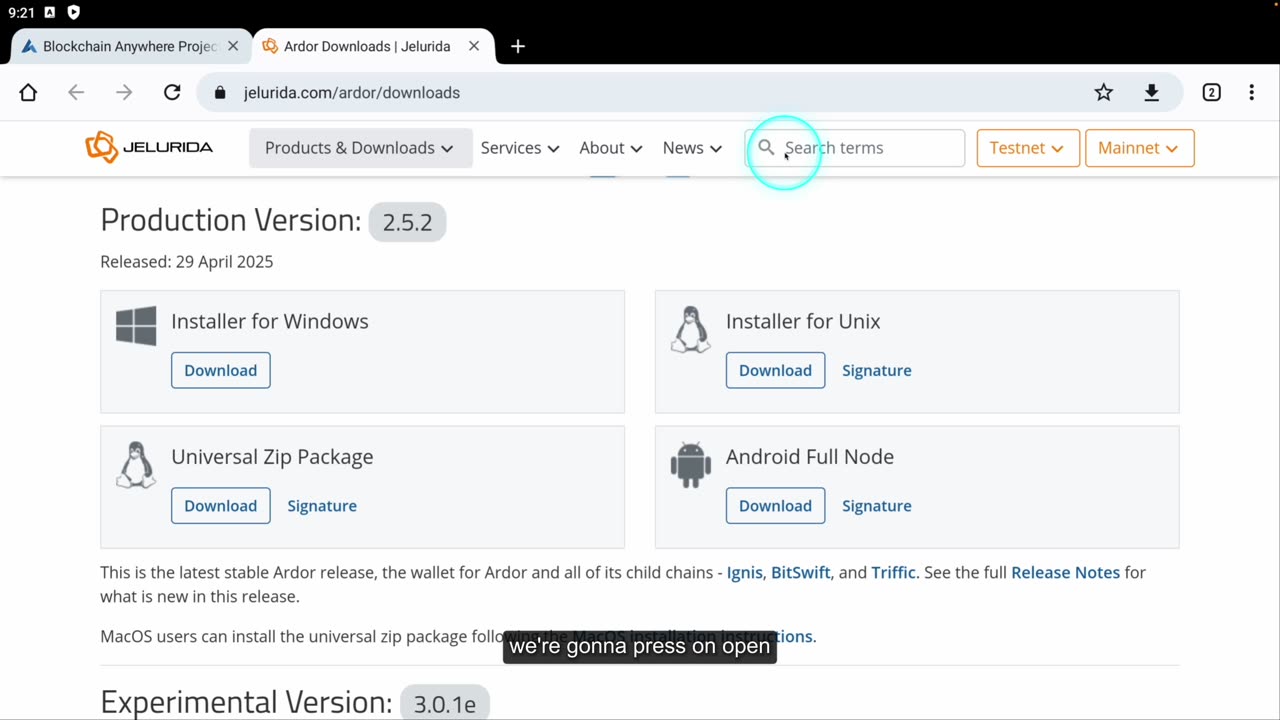Download the Universal Zip Package
1280x720 pixels.
point(221,505)
